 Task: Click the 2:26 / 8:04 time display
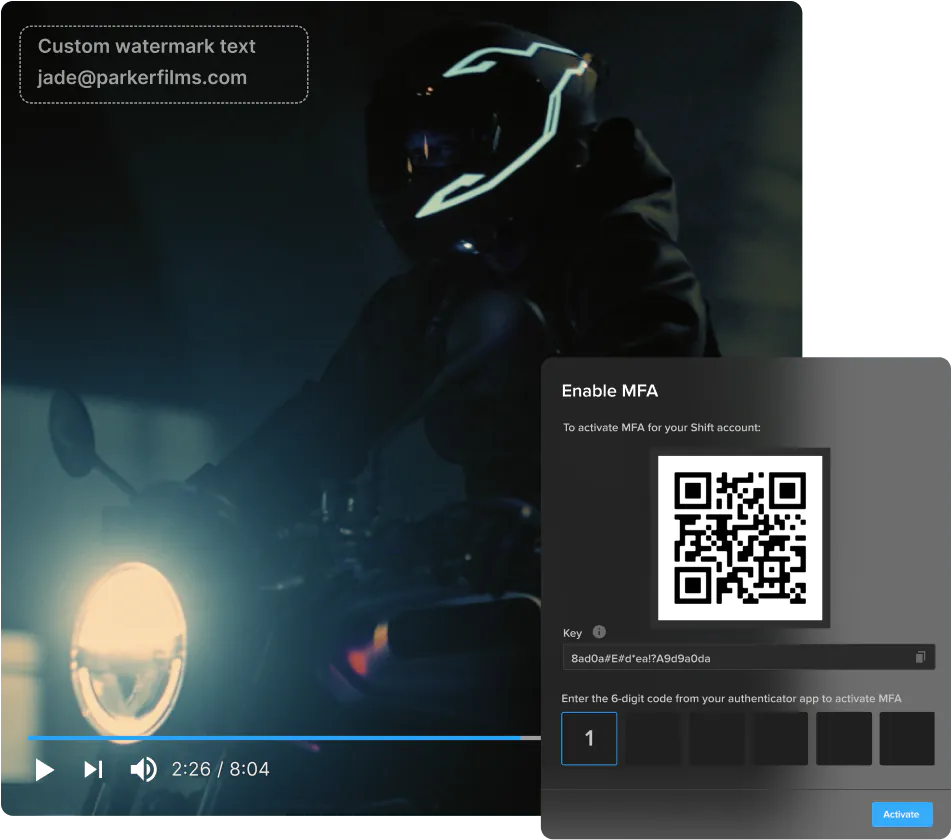pyautogui.click(x=220, y=770)
